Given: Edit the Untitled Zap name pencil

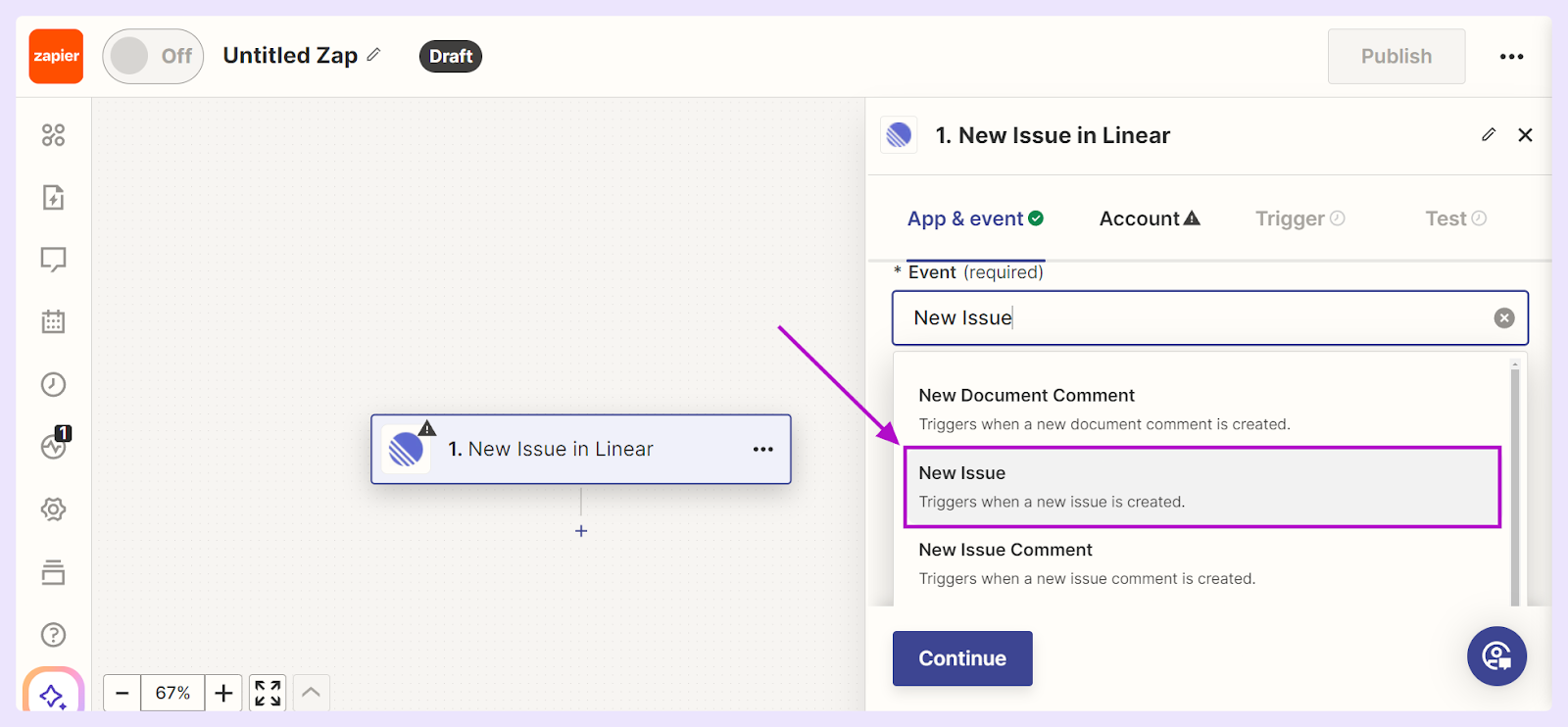Looking at the screenshot, I should tap(373, 55).
